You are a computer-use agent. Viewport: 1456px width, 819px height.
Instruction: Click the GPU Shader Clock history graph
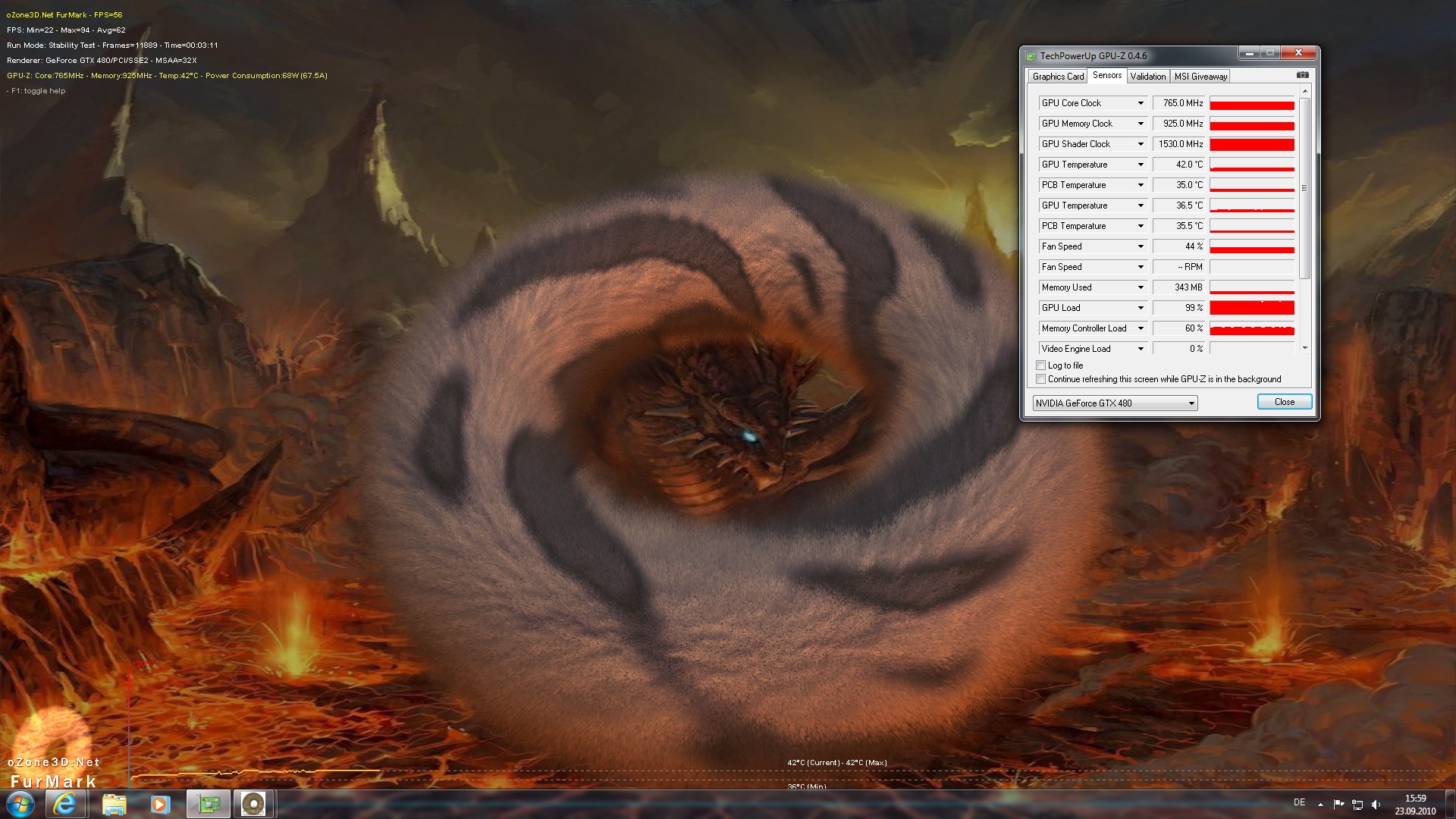(x=1252, y=144)
